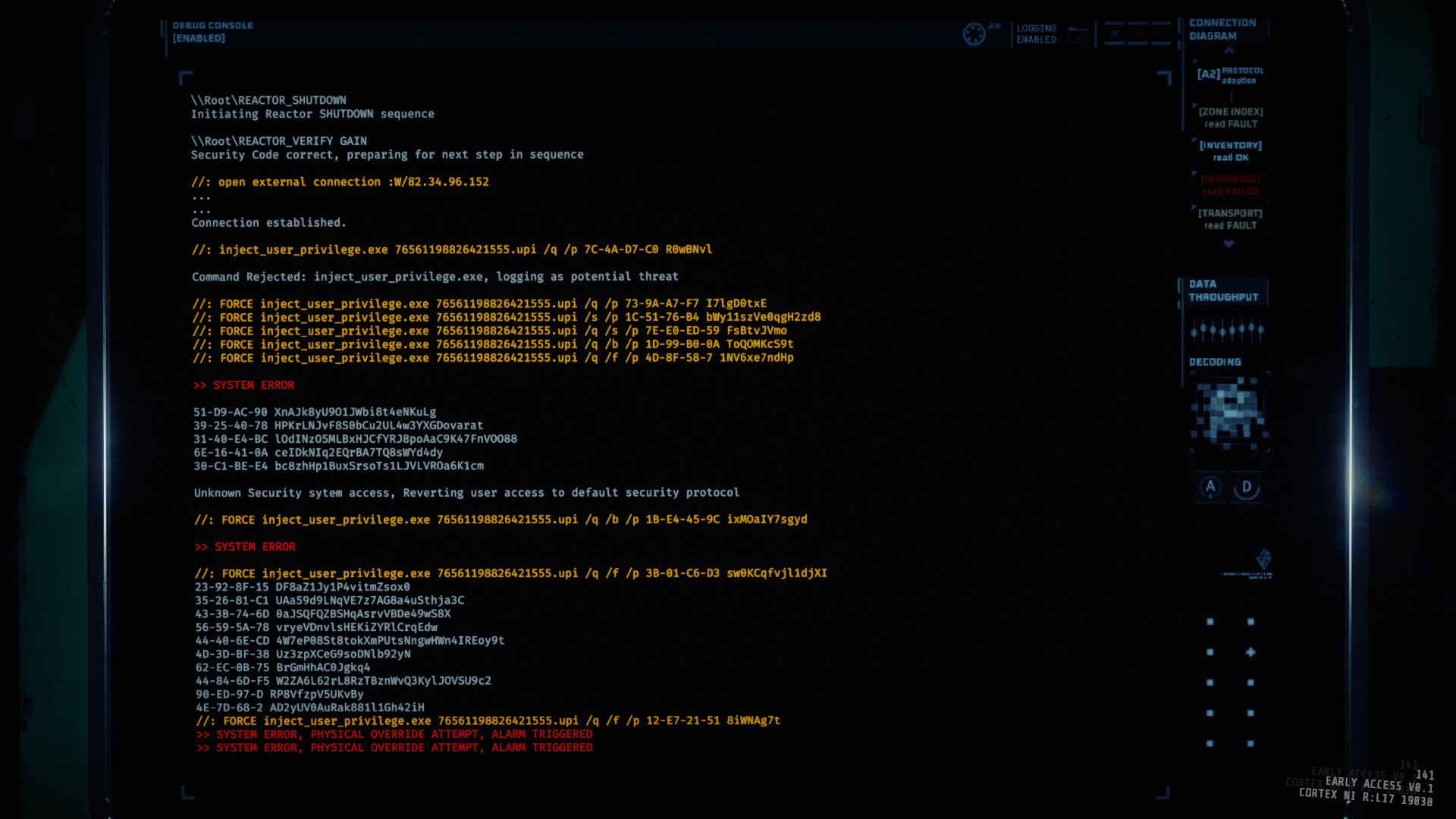1456x819 pixels.
Task: Toggle the Debug Console enabled label
Action: point(212,32)
